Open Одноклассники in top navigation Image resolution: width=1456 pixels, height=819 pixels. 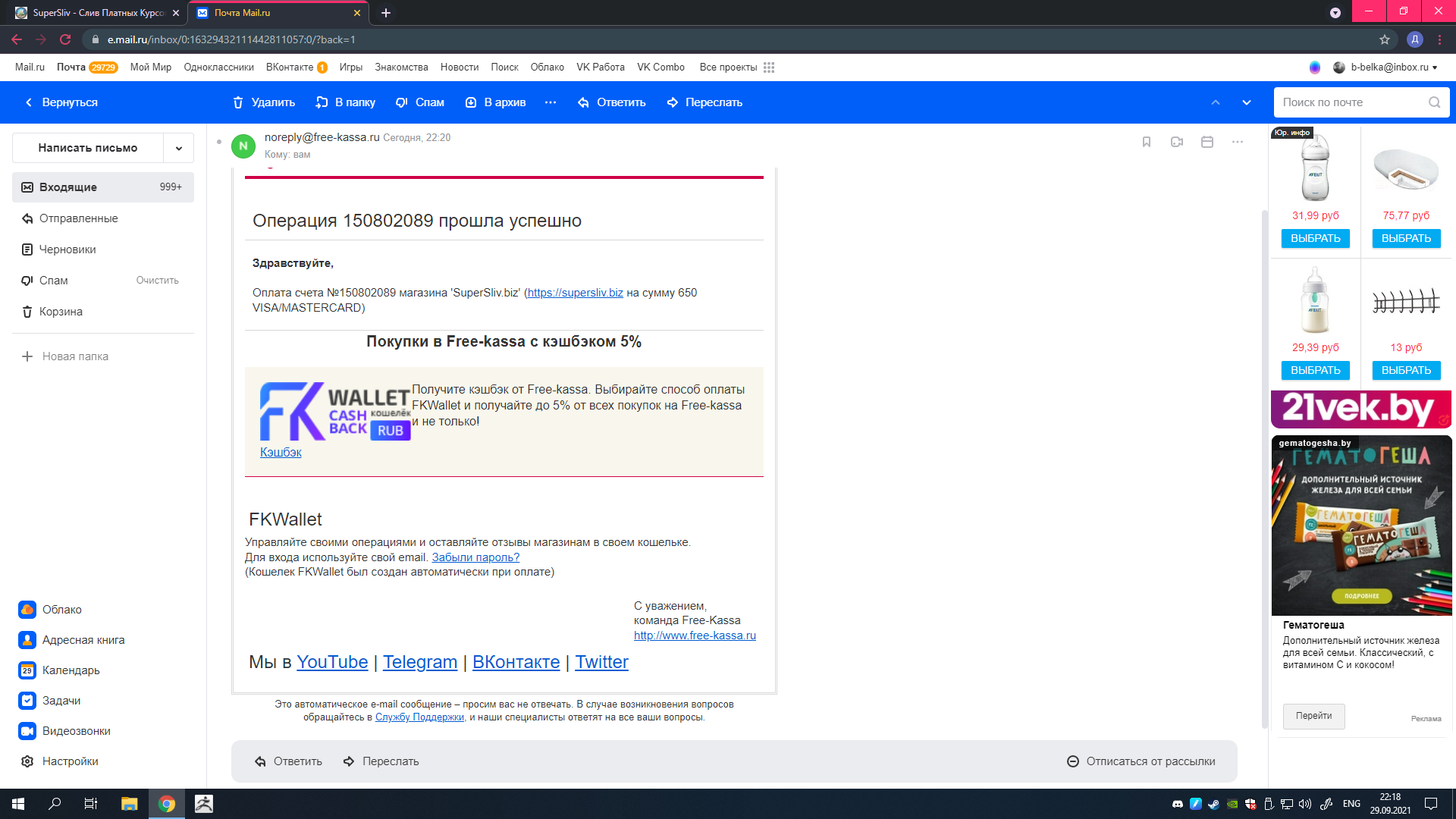[x=219, y=67]
